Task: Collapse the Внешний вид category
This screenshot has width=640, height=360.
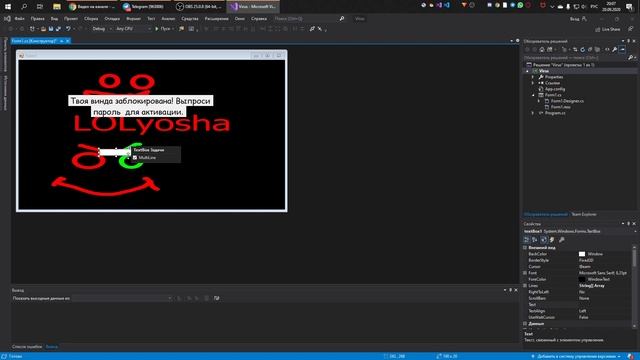Action: [x=525, y=248]
